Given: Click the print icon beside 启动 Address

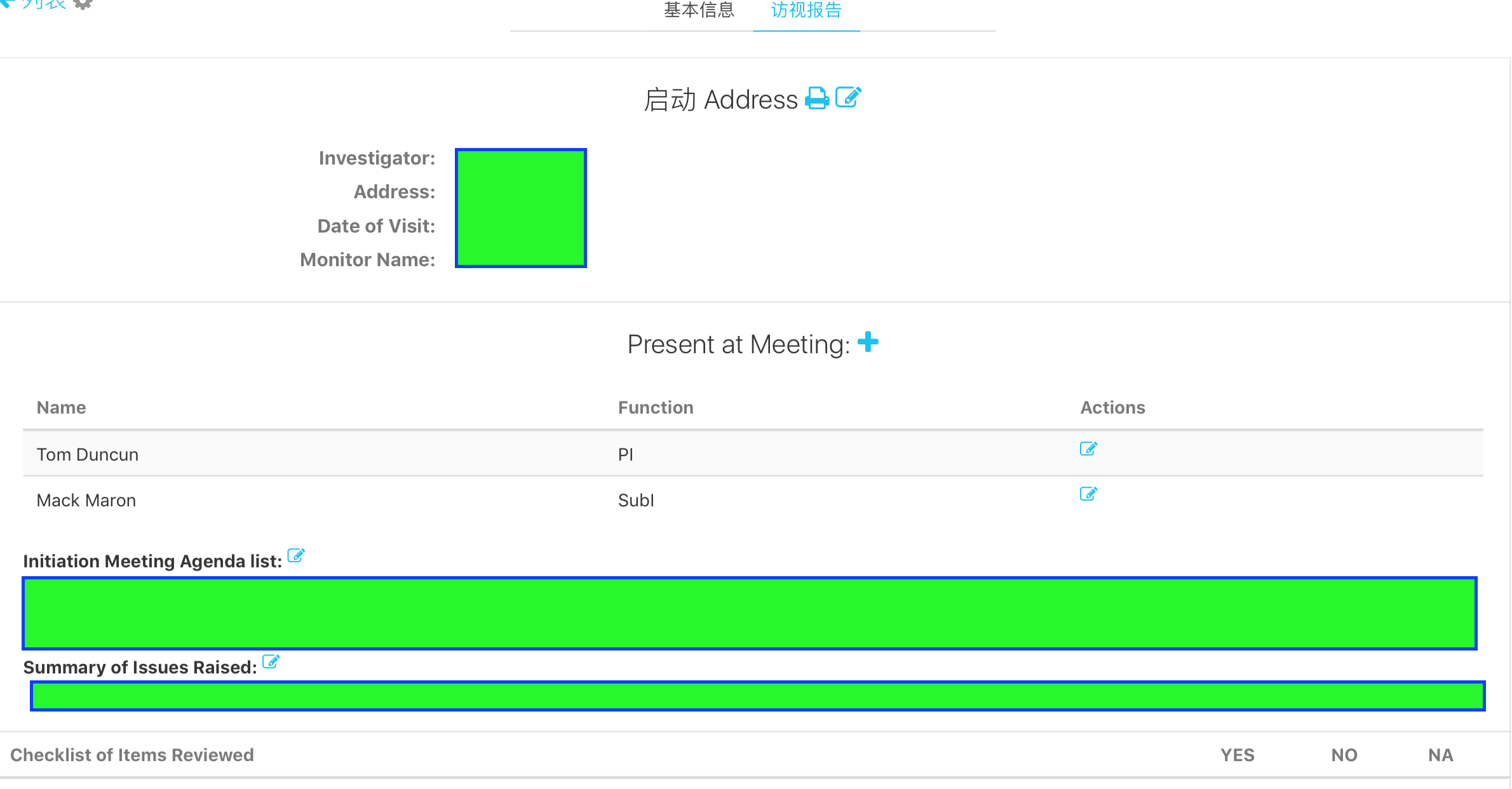Looking at the screenshot, I should click(817, 98).
